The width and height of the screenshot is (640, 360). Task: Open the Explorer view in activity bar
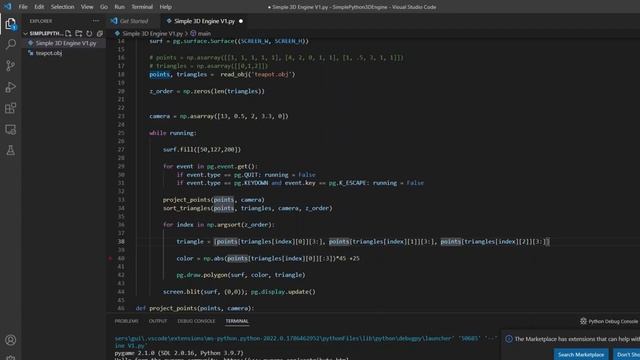11,24
